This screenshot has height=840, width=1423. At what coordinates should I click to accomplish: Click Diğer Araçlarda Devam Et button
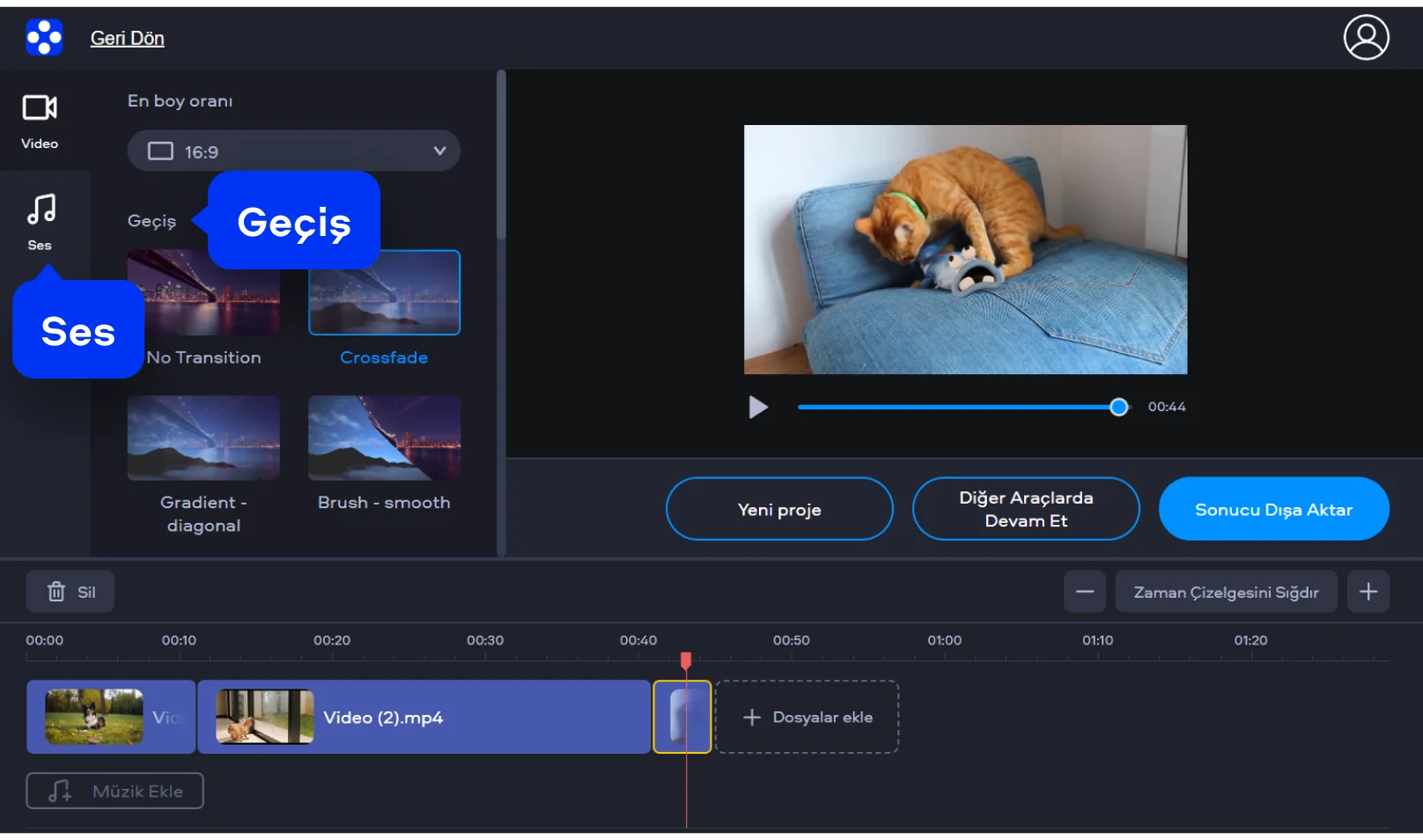(x=1025, y=509)
